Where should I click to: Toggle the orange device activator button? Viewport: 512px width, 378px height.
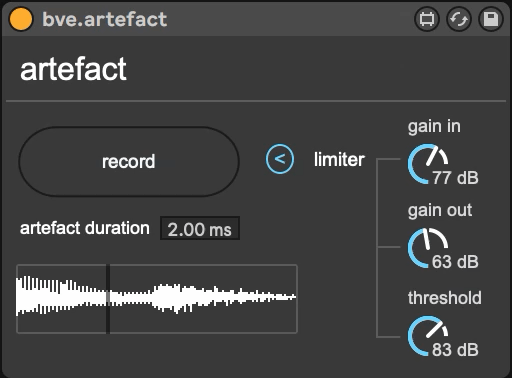coord(21,19)
